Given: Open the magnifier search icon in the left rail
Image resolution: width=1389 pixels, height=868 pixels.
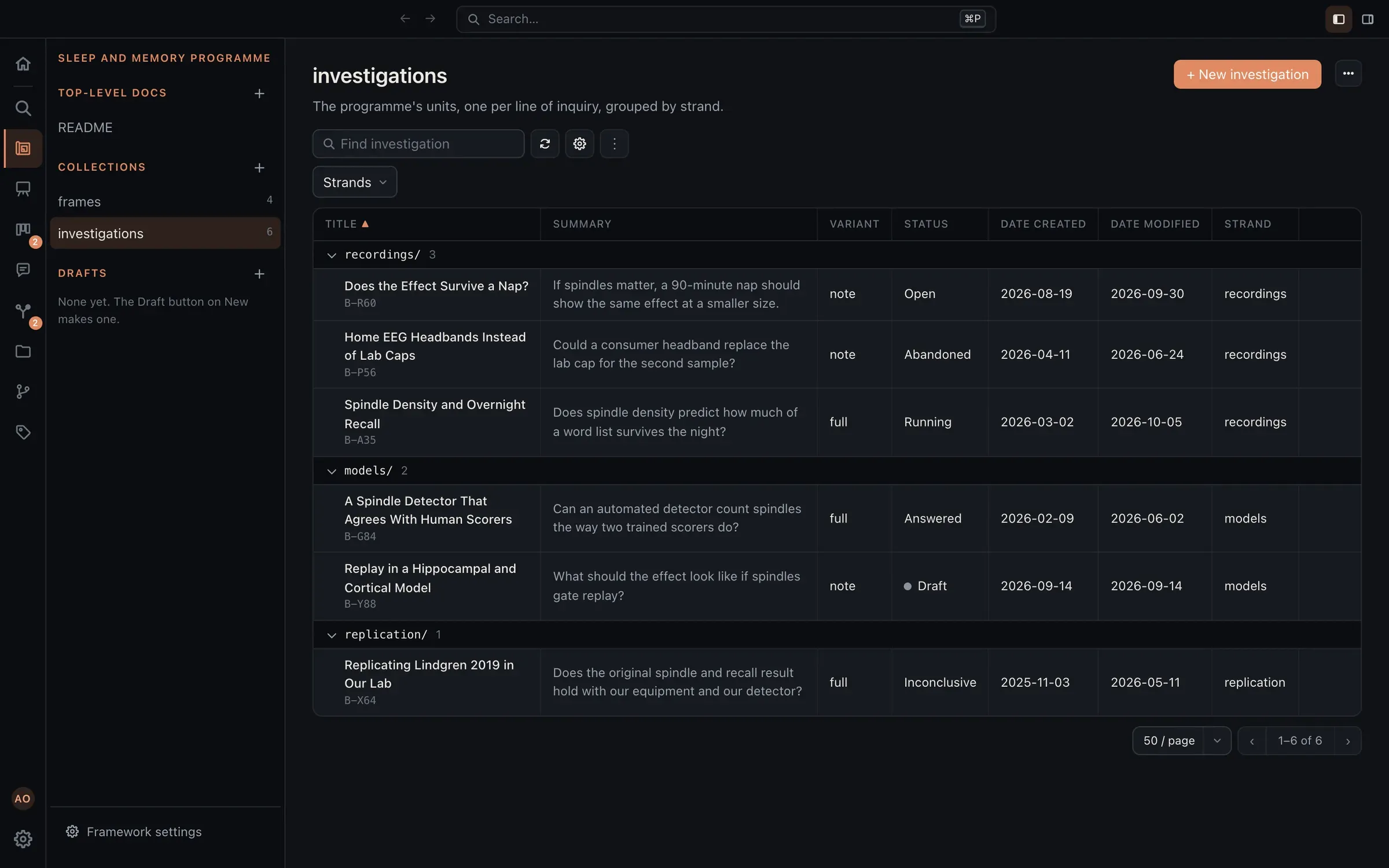Looking at the screenshot, I should click(23, 108).
